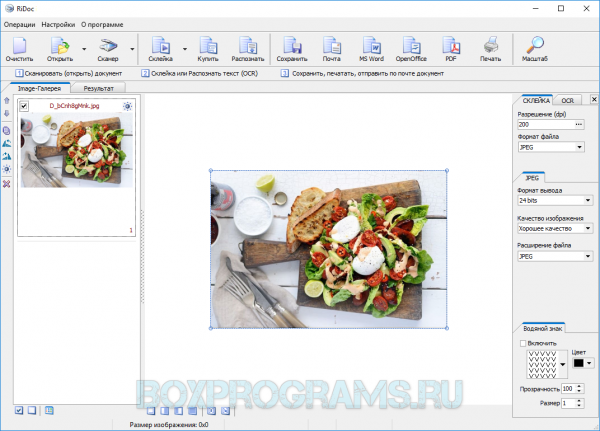Viewport: 600px width, 431px height.
Task: Click step 2 Склейка или Распознать текст
Action: click(200, 73)
